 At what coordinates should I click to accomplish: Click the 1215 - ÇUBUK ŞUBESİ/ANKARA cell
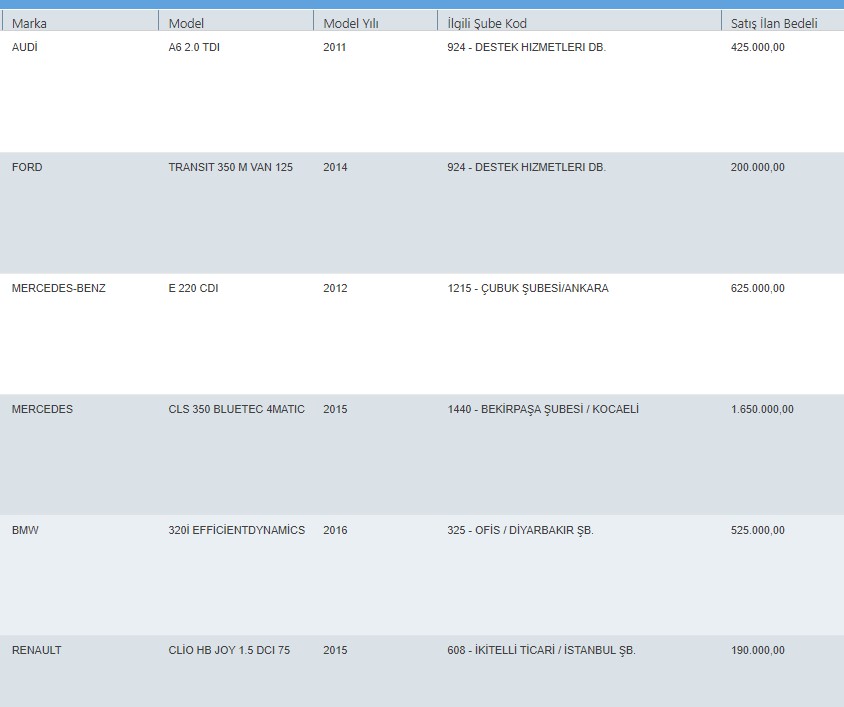[x=528, y=288]
